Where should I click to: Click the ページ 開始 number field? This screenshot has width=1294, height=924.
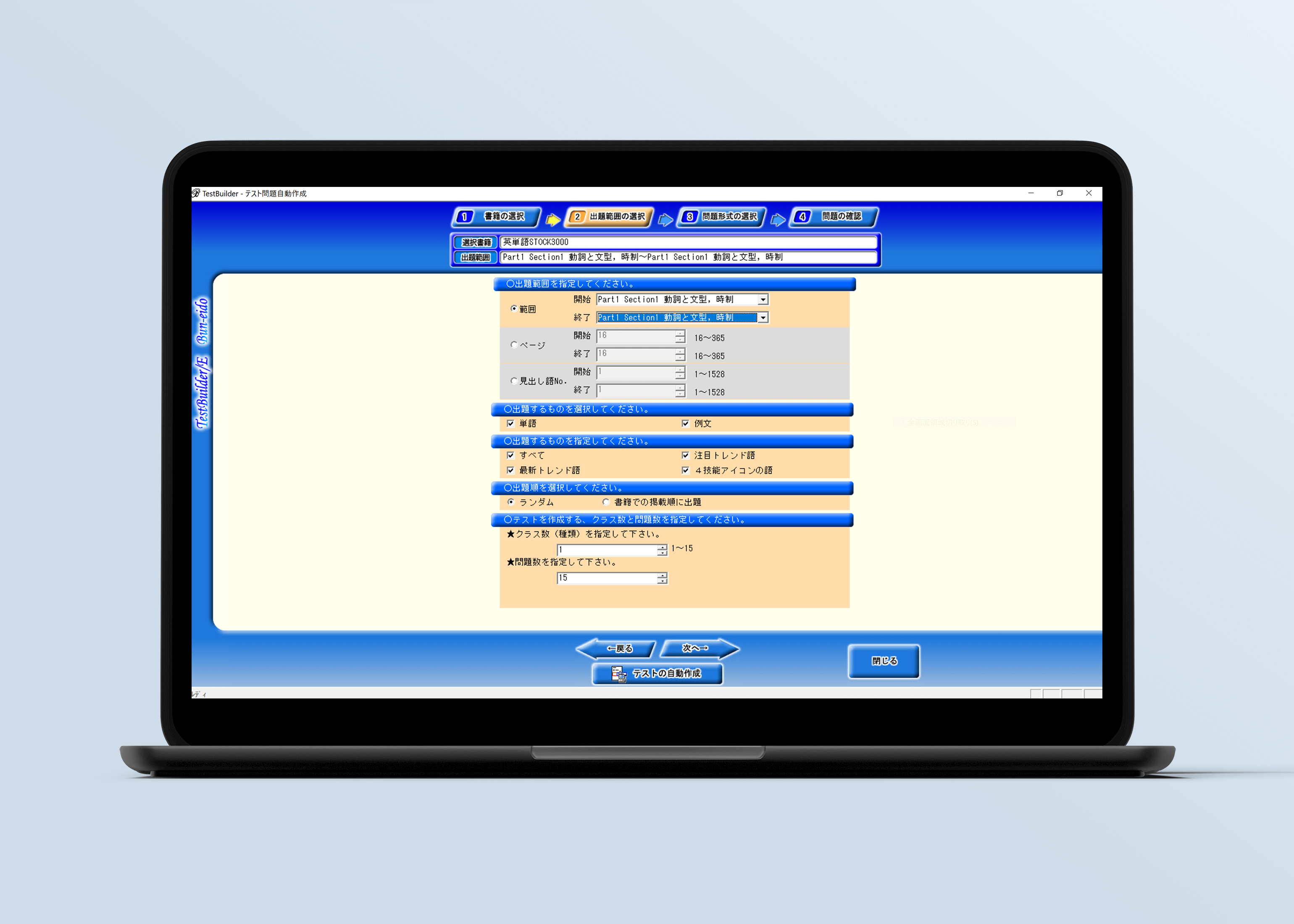click(636, 336)
